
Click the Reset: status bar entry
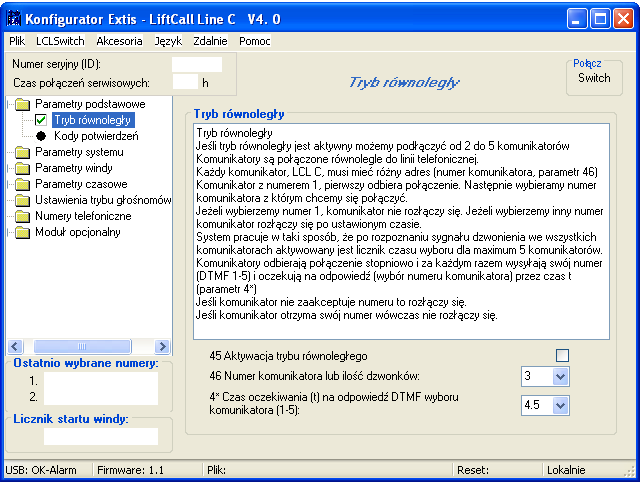click(473, 470)
